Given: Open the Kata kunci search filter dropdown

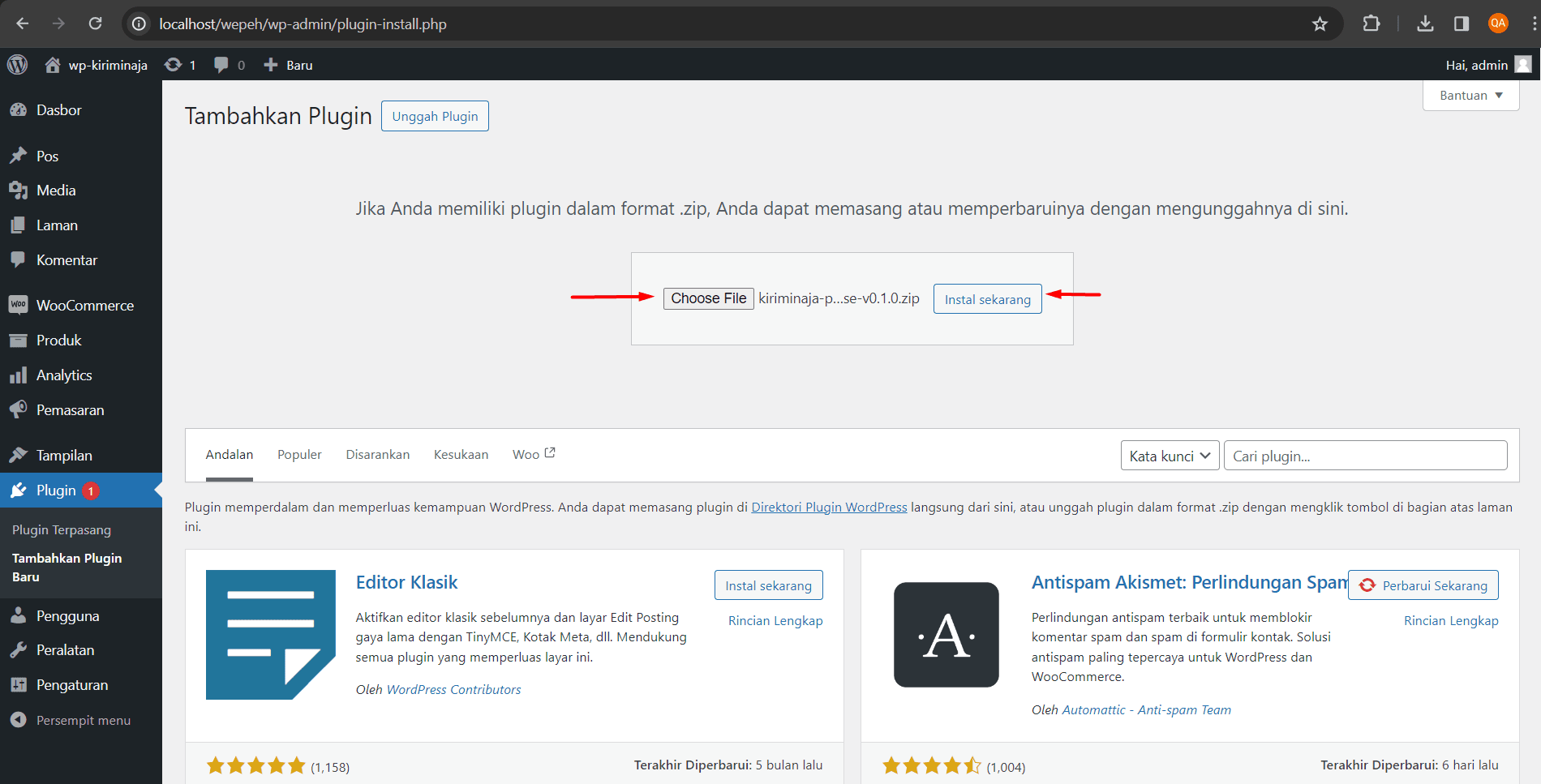Looking at the screenshot, I should tap(1169, 455).
